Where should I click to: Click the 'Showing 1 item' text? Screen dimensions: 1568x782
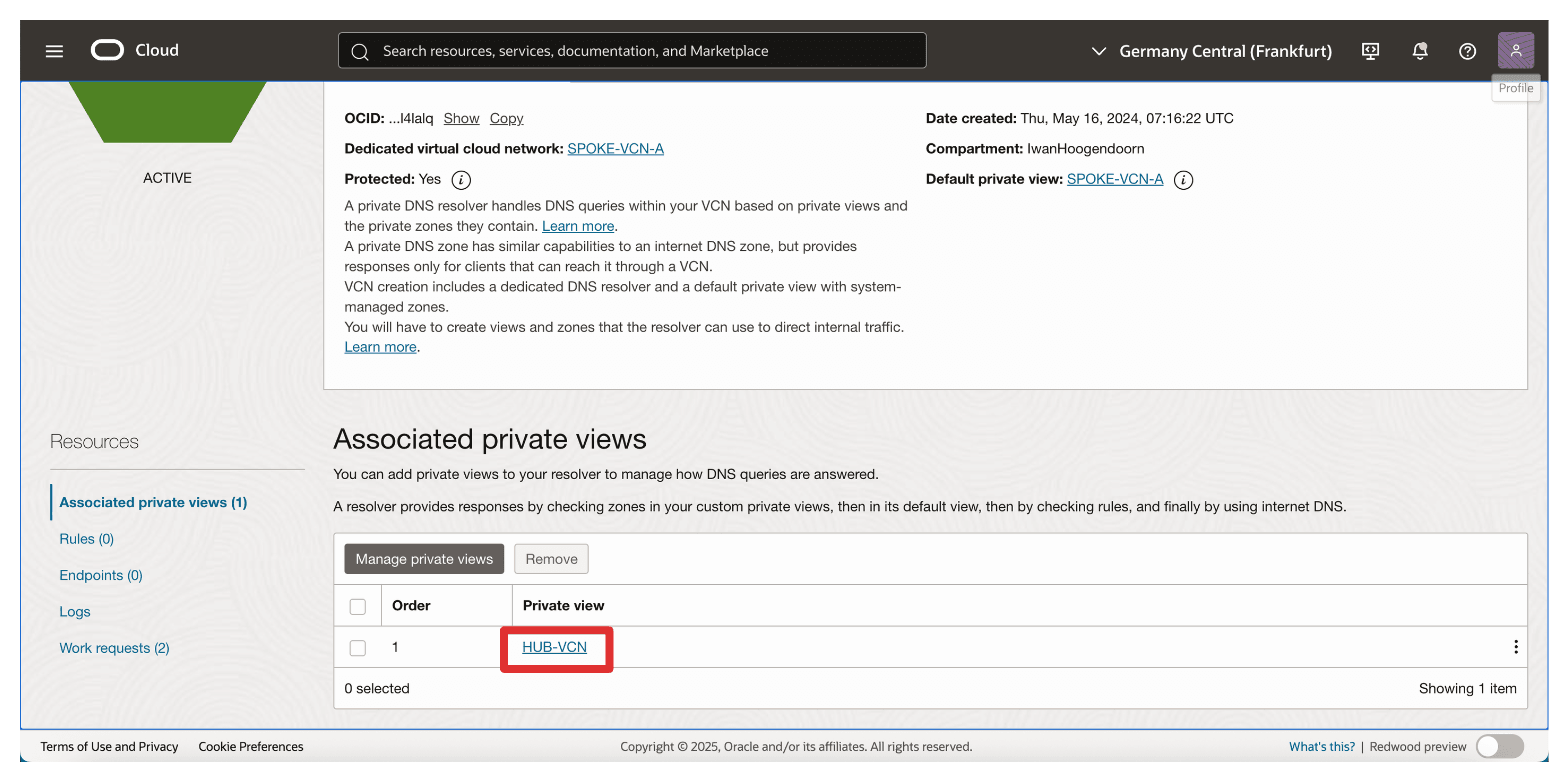click(x=1468, y=689)
